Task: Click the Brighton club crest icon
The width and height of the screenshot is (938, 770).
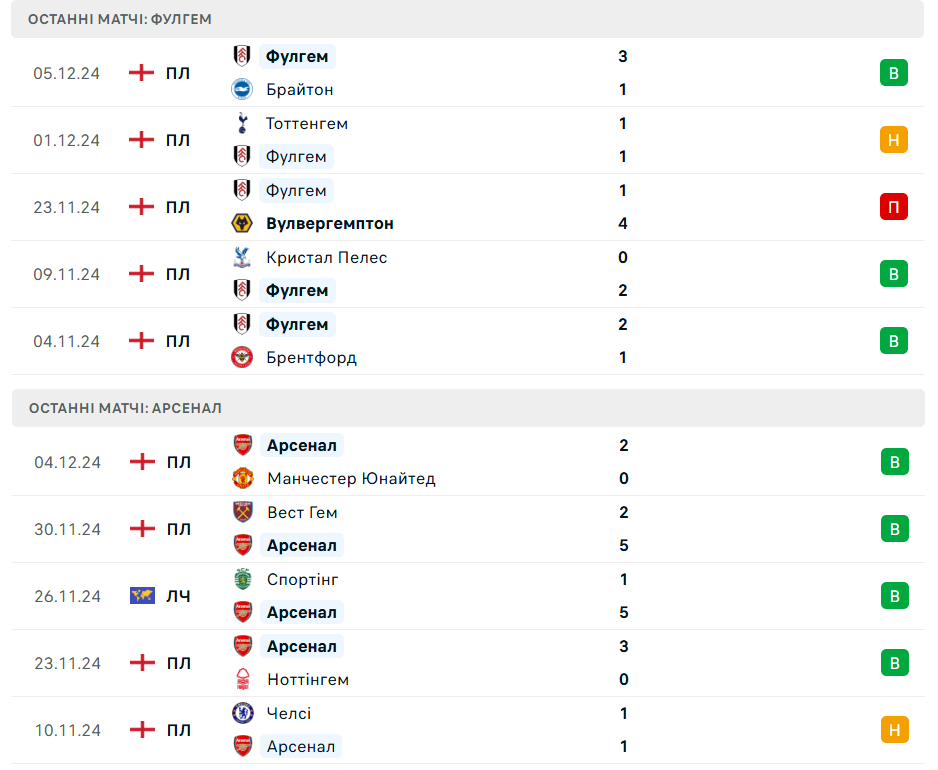Action: [x=242, y=89]
